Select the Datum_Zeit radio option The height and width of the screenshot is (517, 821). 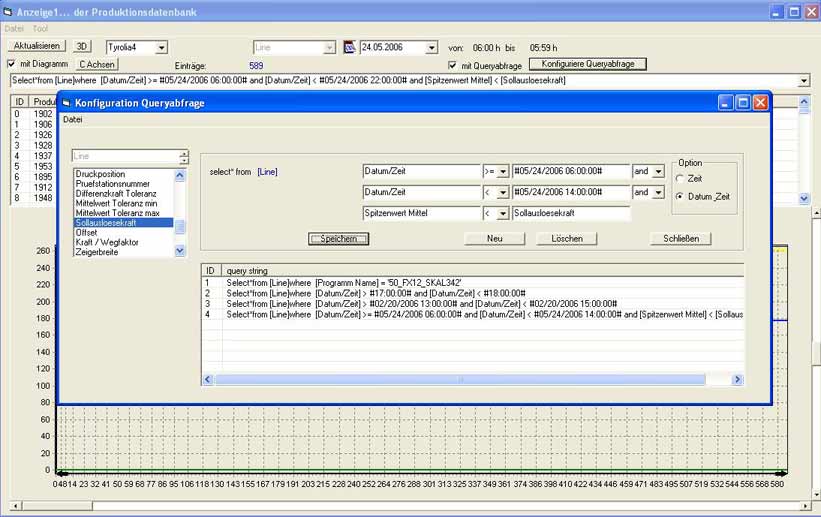click(x=680, y=196)
